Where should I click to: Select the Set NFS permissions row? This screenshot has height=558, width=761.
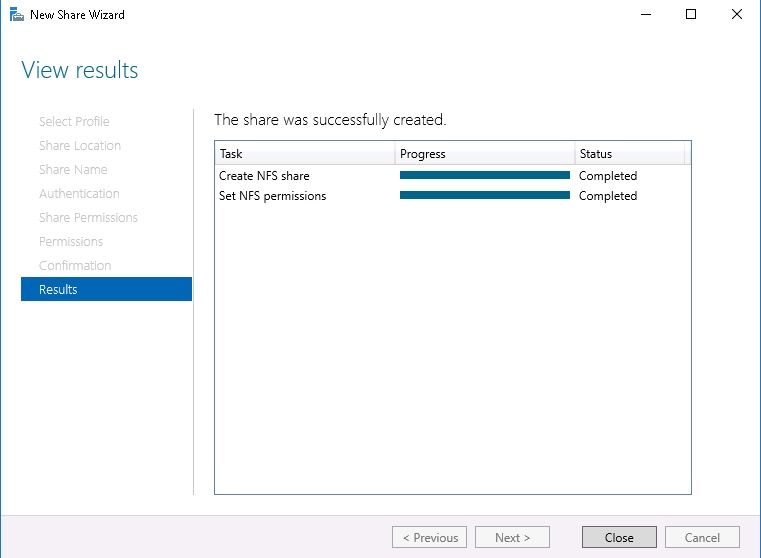452,196
